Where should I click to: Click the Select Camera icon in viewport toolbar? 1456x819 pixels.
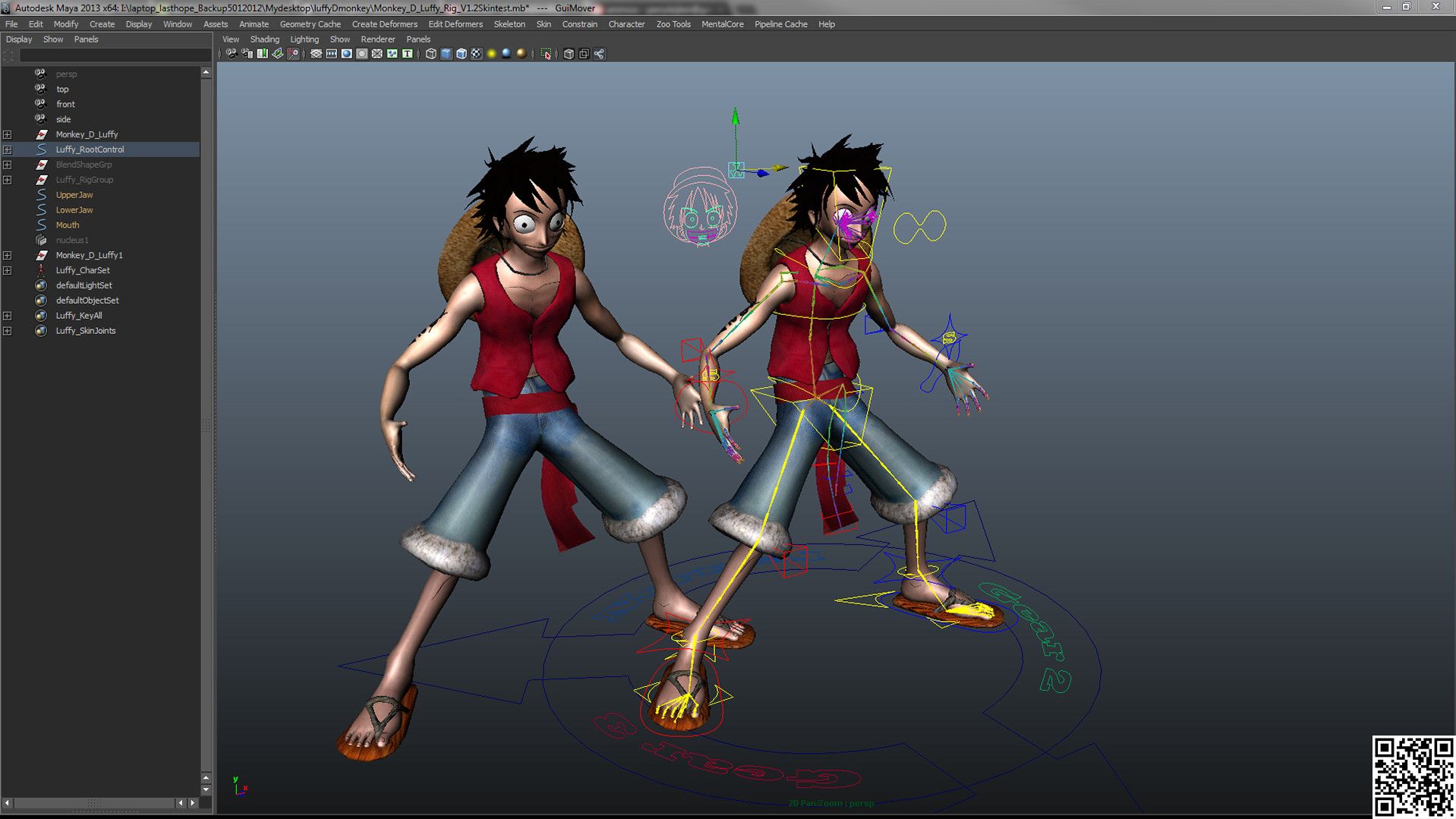coord(232,54)
